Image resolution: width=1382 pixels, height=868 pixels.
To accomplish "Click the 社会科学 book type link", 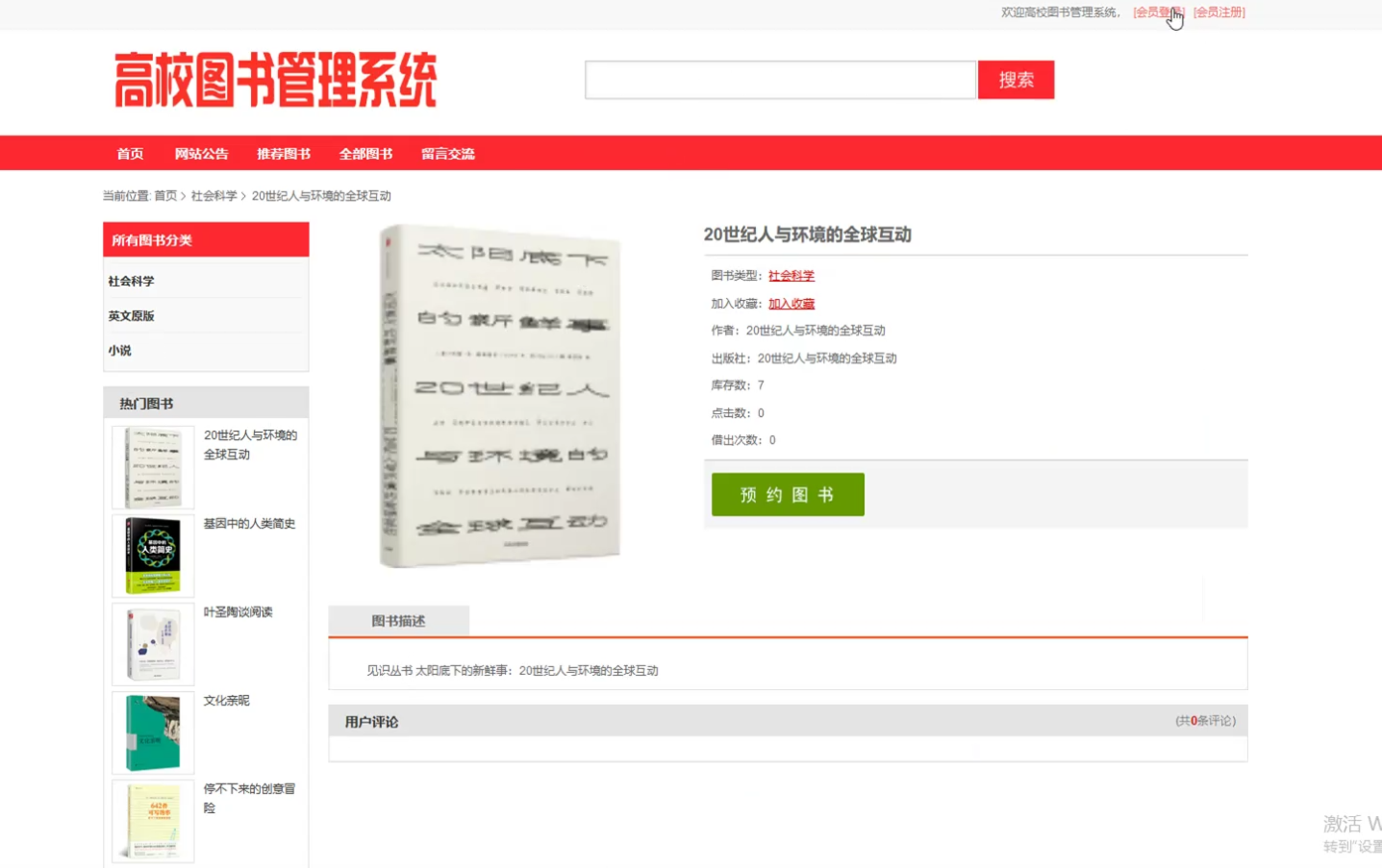I will point(791,276).
